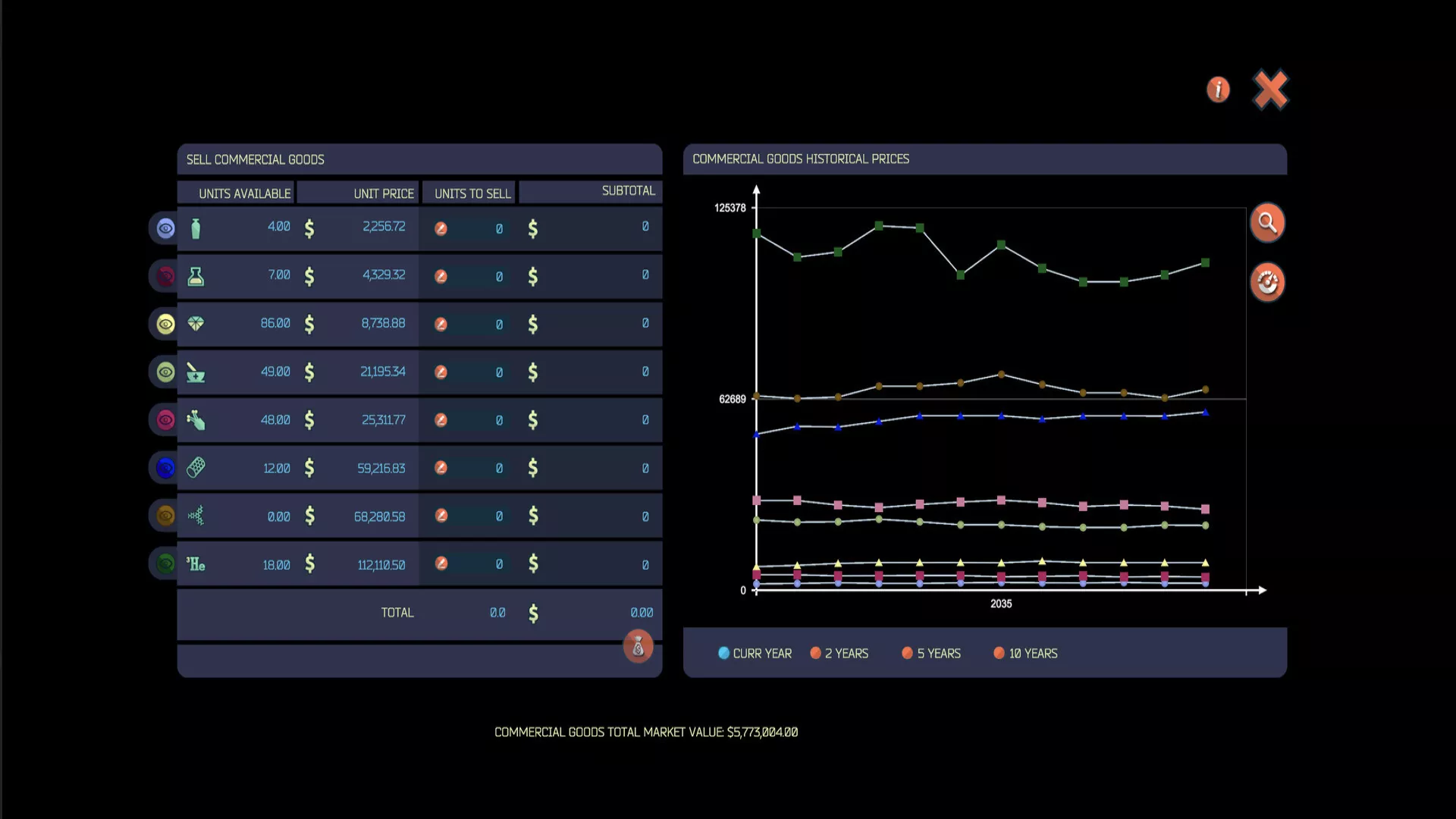
Task: Click the magnifier zoom icon beside the chart
Action: [1267, 223]
